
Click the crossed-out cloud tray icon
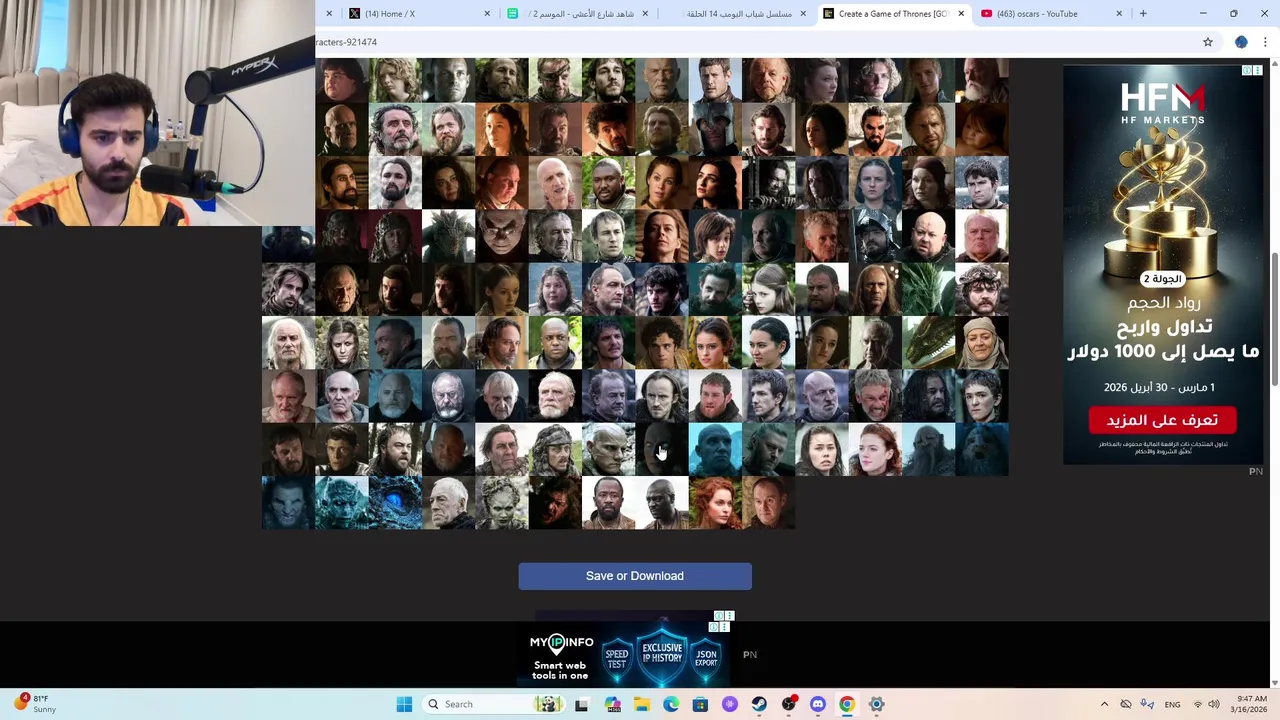click(1126, 704)
